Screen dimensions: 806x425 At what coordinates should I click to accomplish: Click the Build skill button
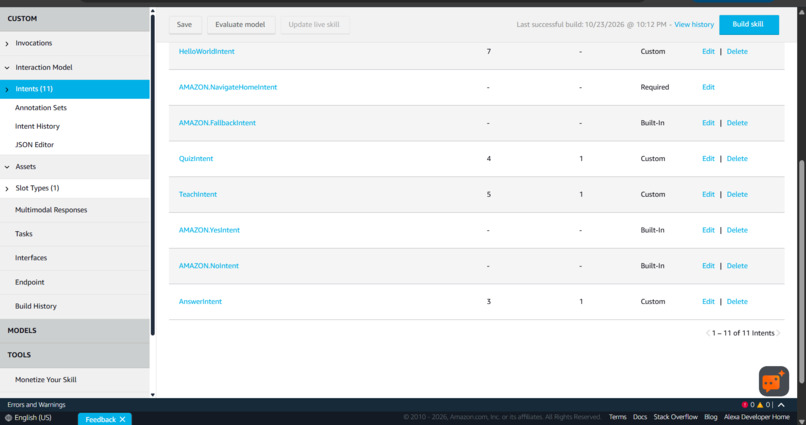click(748, 25)
